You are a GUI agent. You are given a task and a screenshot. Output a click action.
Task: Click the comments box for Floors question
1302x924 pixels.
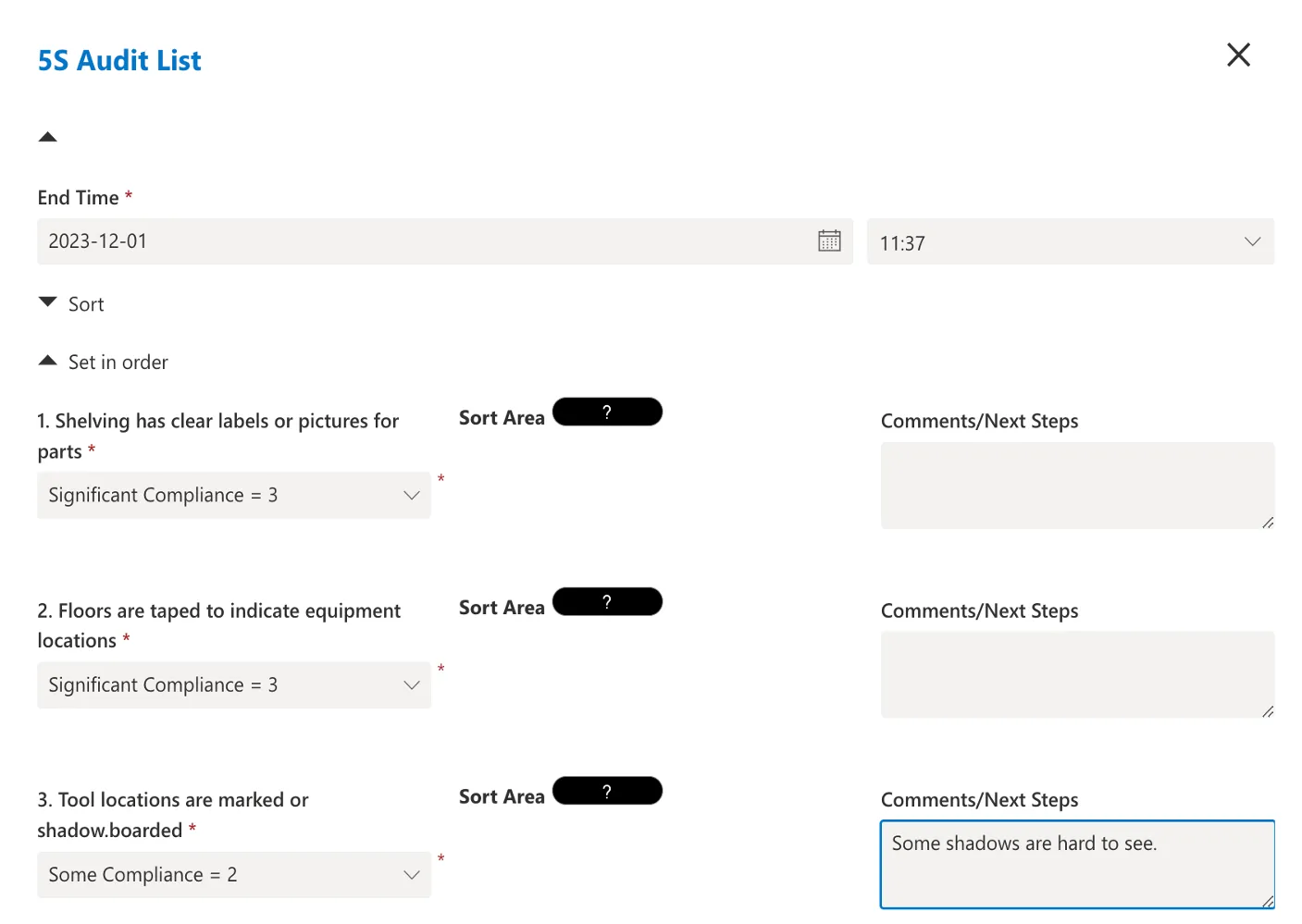click(1077, 675)
